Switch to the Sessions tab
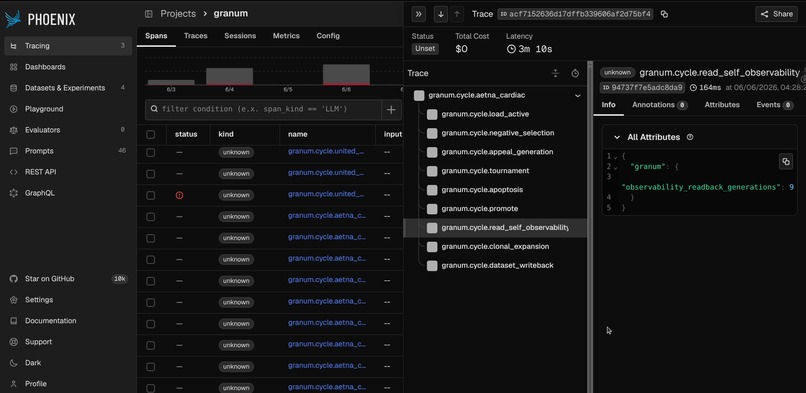The image size is (806, 393). click(240, 36)
